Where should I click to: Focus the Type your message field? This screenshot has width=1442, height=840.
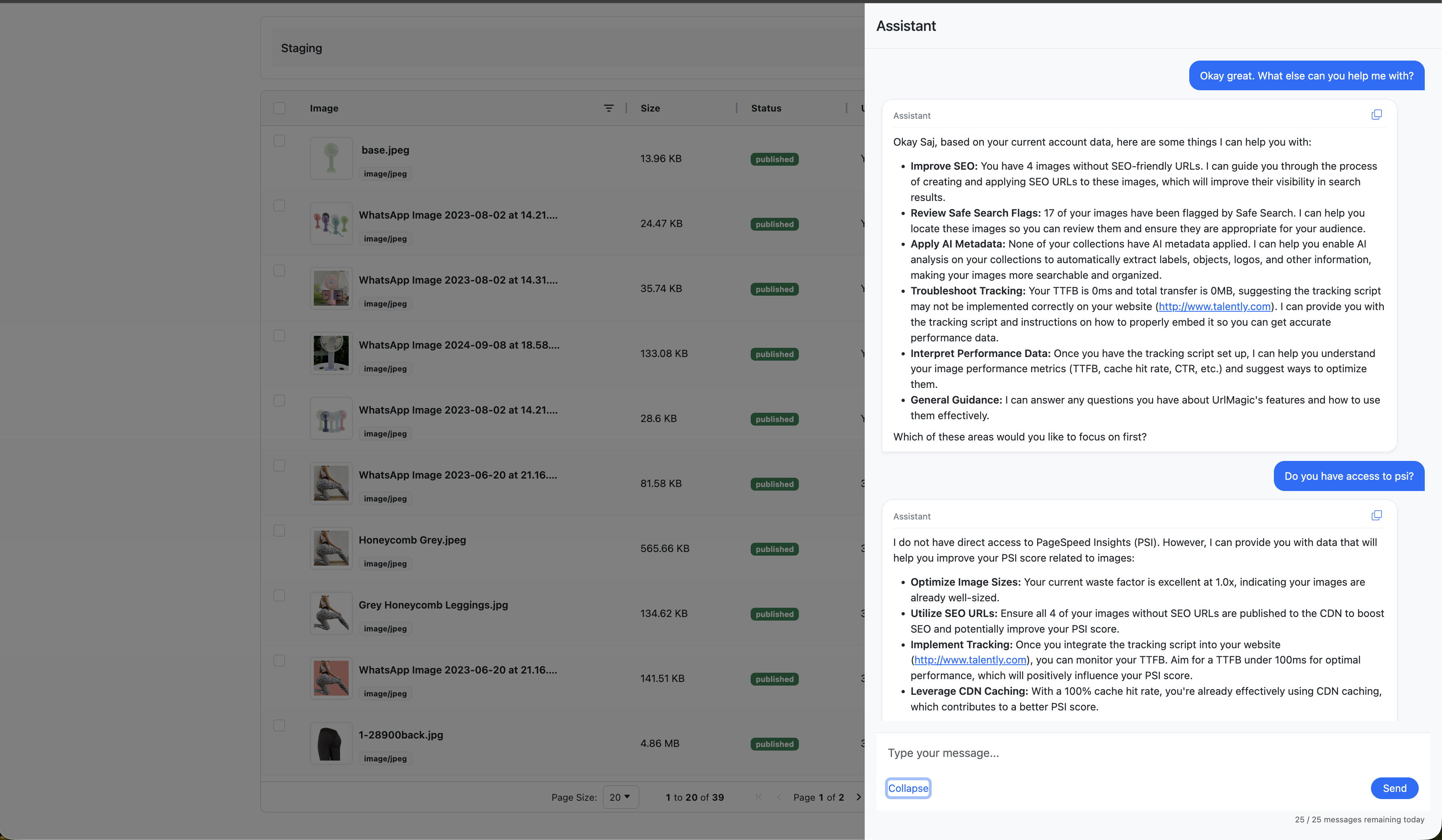coord(1153,753)
